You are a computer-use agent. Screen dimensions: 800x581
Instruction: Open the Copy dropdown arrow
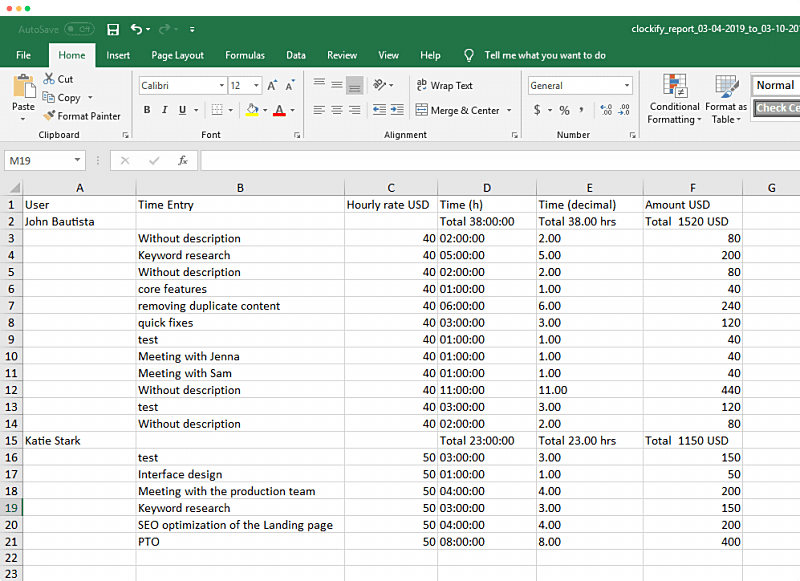[x=90, y=97]
